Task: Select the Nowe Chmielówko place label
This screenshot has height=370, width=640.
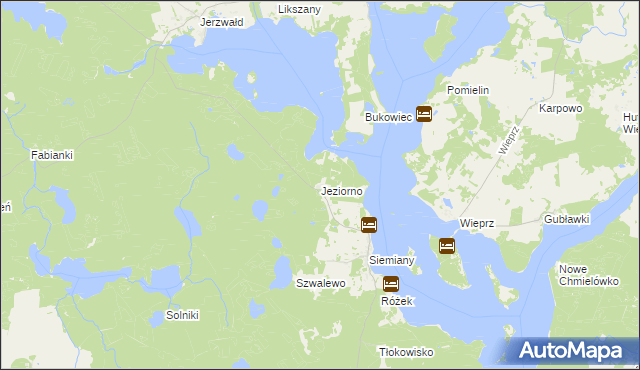Action: 589,275
